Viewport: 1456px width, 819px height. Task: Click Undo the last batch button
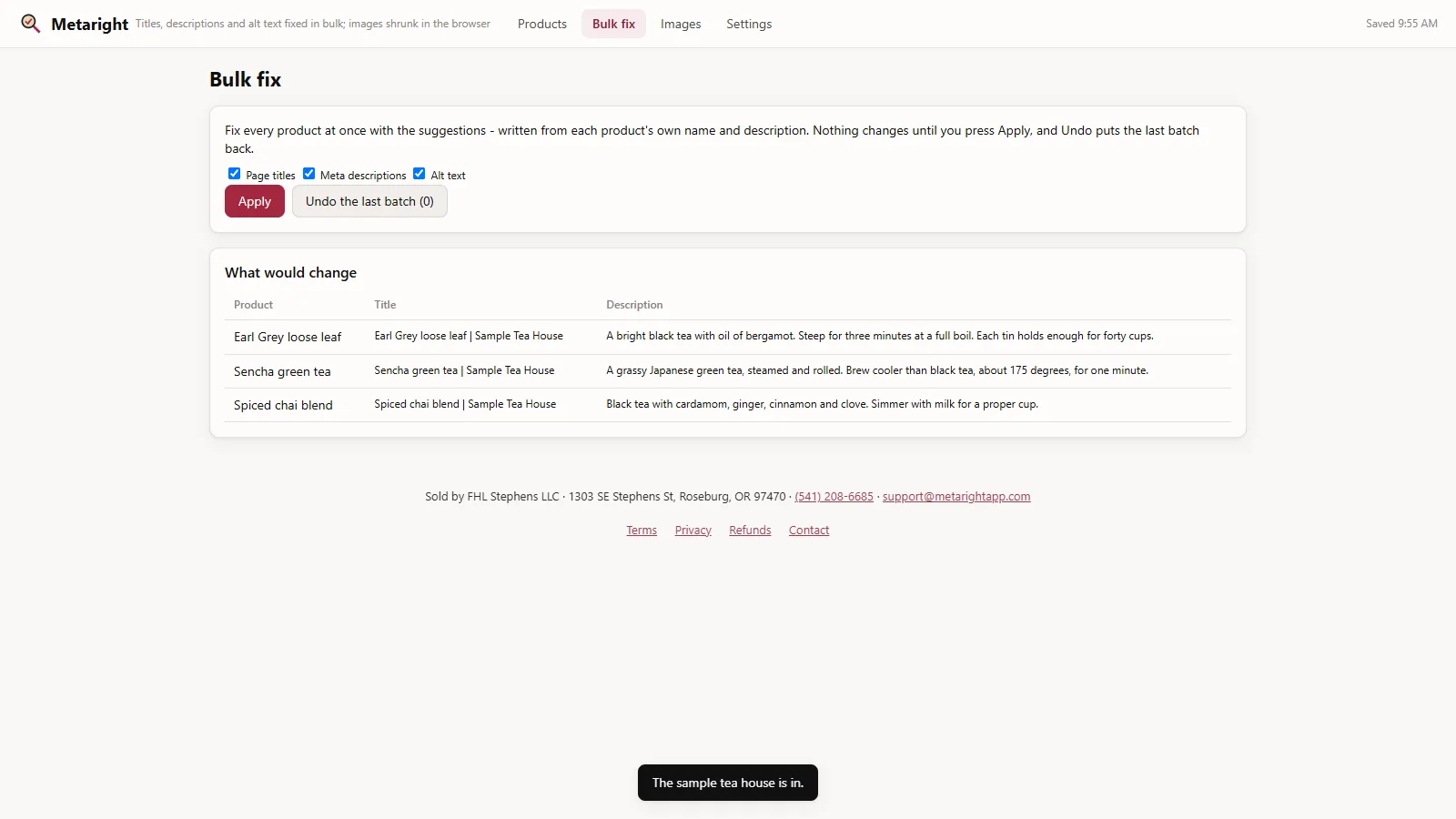pos(369,201)
